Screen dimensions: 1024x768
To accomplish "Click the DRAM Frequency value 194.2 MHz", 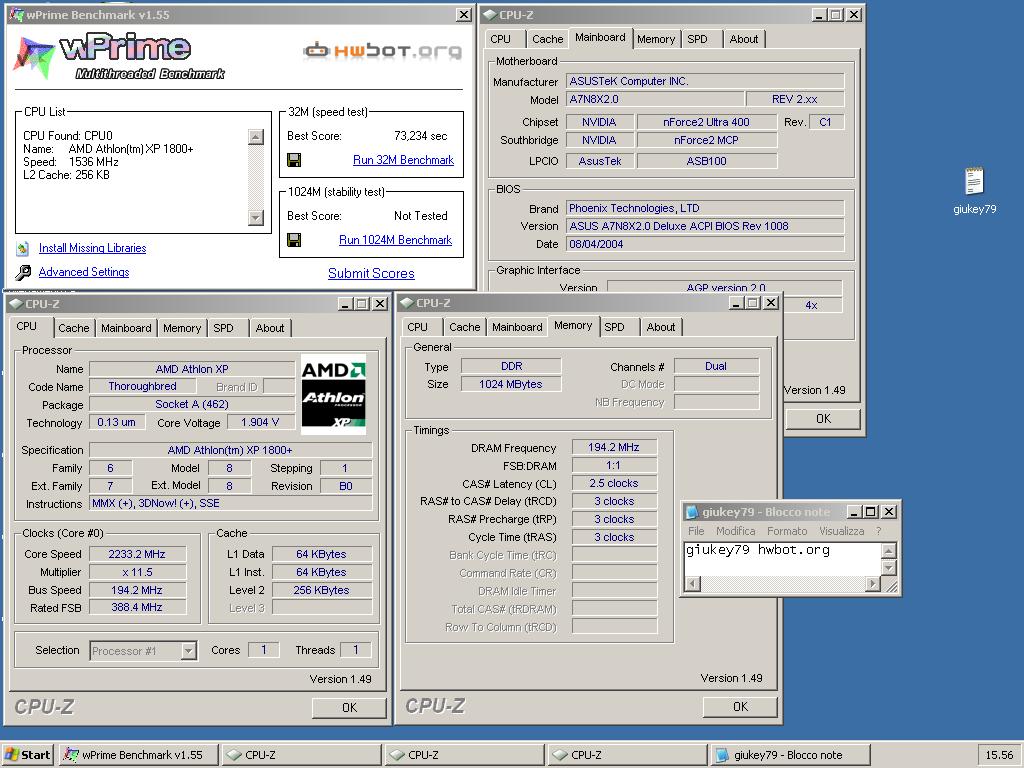I will point(613,447).
